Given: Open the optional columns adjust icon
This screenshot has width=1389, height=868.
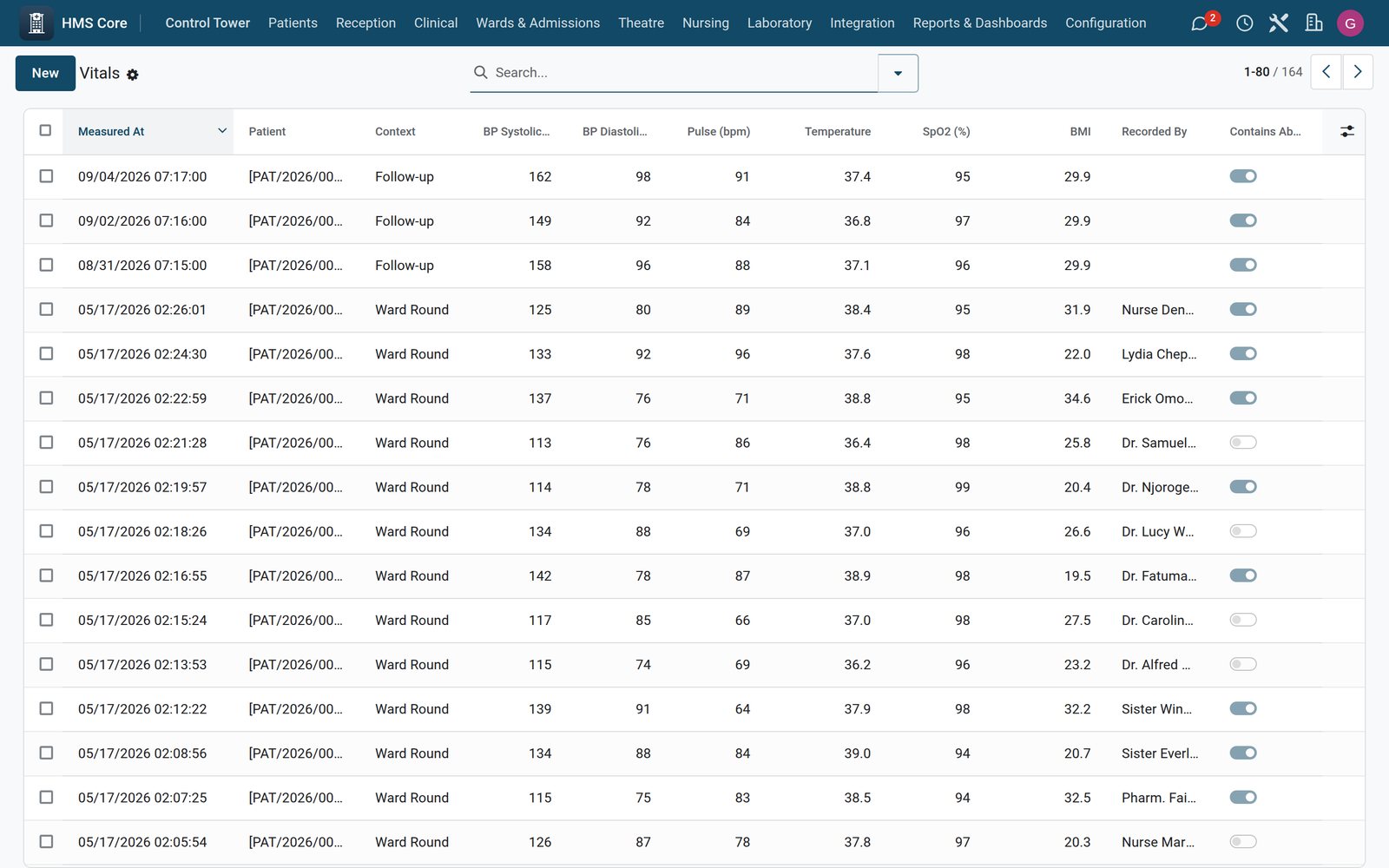Looking at the screenshot, I should tap(1346, 131).
